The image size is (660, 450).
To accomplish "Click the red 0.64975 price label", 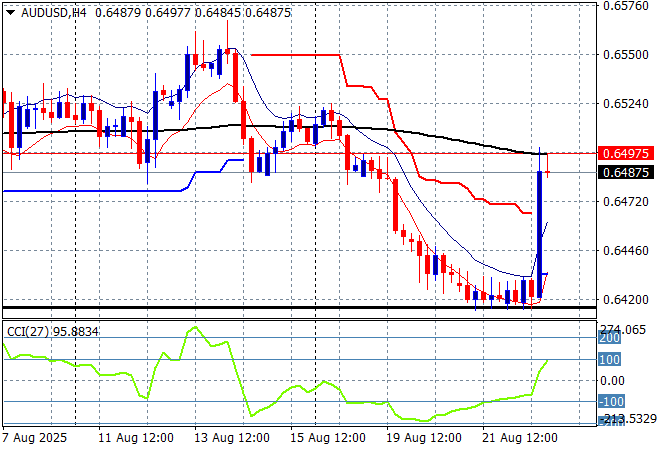I will pos(626,153).
